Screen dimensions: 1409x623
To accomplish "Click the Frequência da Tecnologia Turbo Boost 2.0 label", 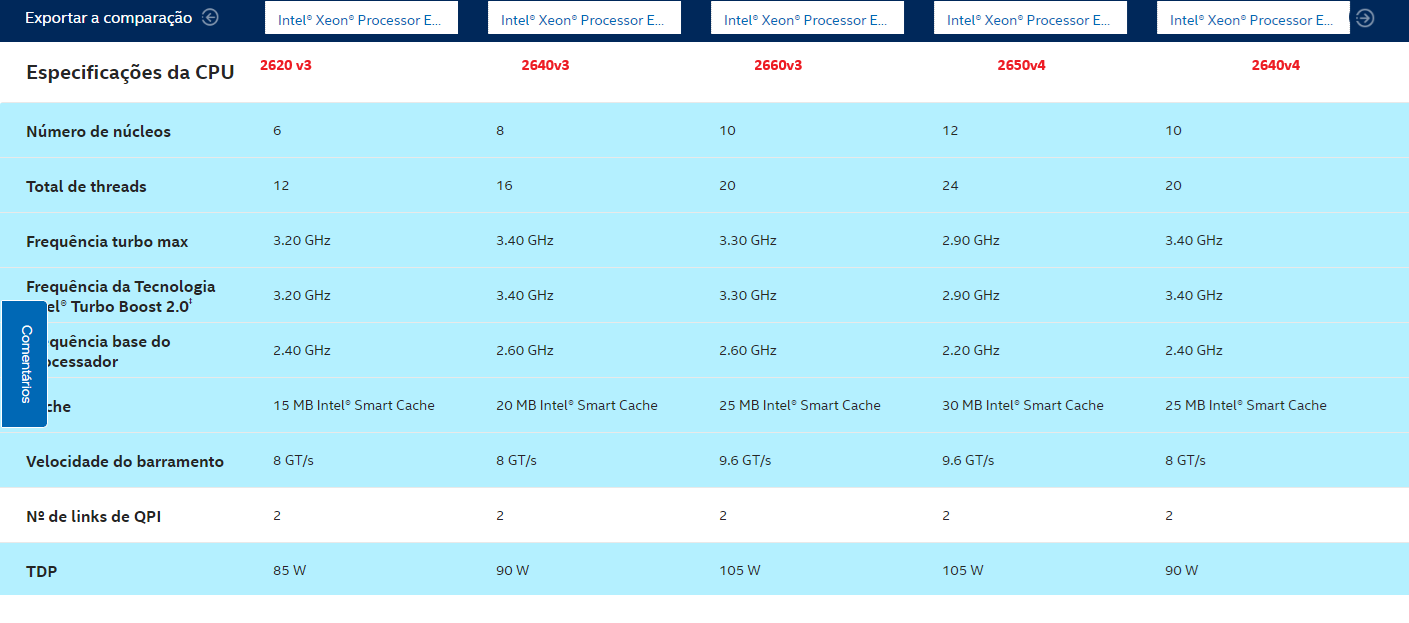I will pos(120,296).
